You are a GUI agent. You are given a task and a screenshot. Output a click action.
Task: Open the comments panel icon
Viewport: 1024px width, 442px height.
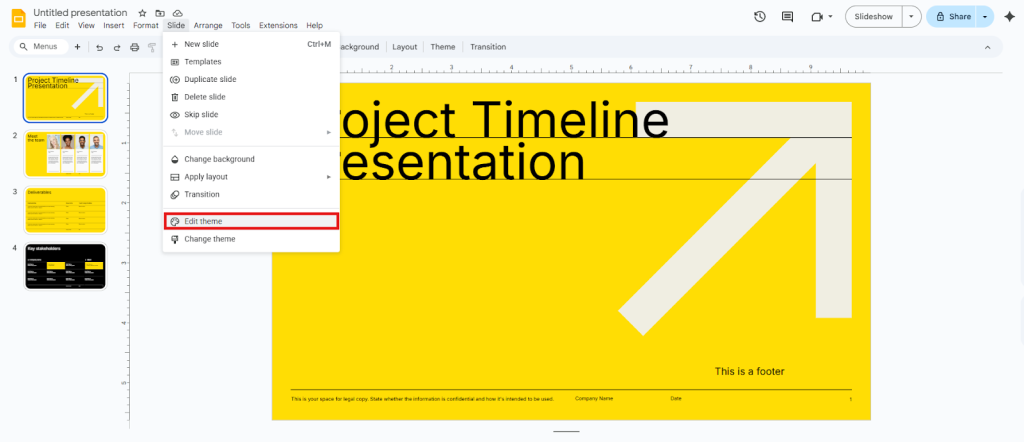(787, 16)
